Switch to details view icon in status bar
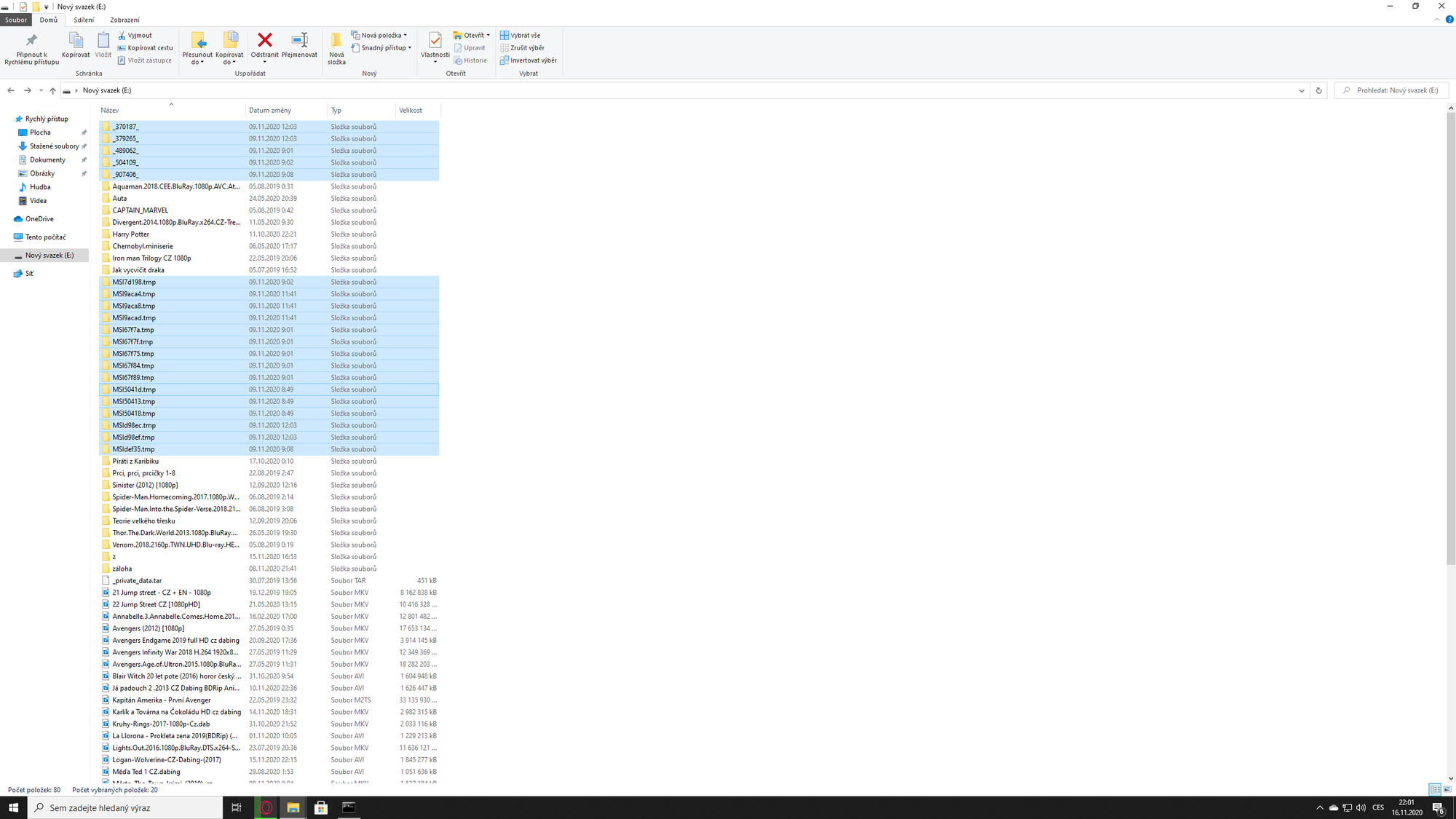Image resolution: width=1456 pixels, height=819 pixels. [x=1434, y=789]
